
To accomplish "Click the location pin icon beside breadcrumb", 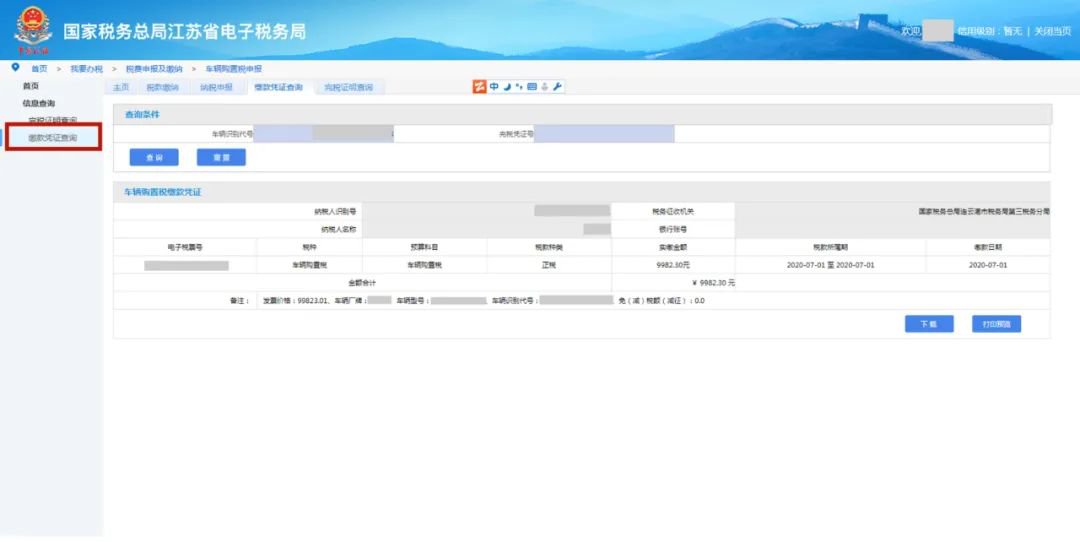I will point(15,67).
